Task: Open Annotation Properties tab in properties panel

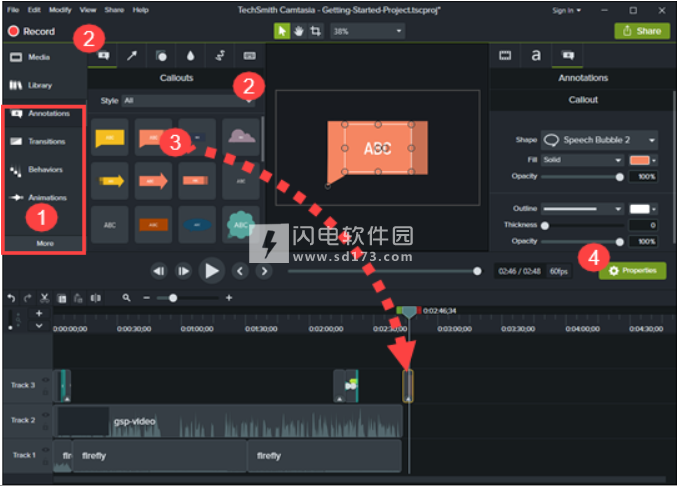Action: point(567,55)
